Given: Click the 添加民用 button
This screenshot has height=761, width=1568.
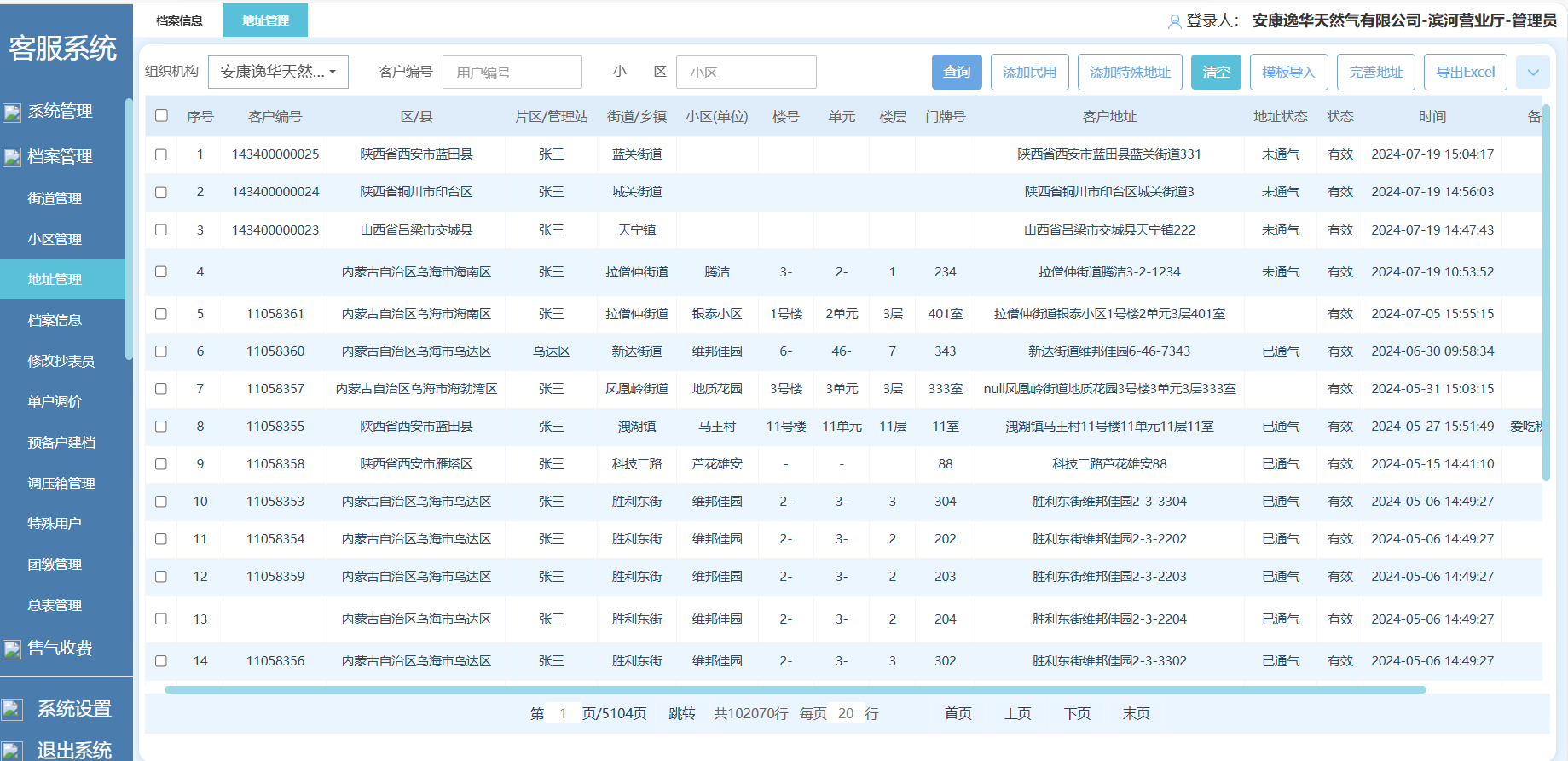Looking at the screenshot, I should [1030, 73].
